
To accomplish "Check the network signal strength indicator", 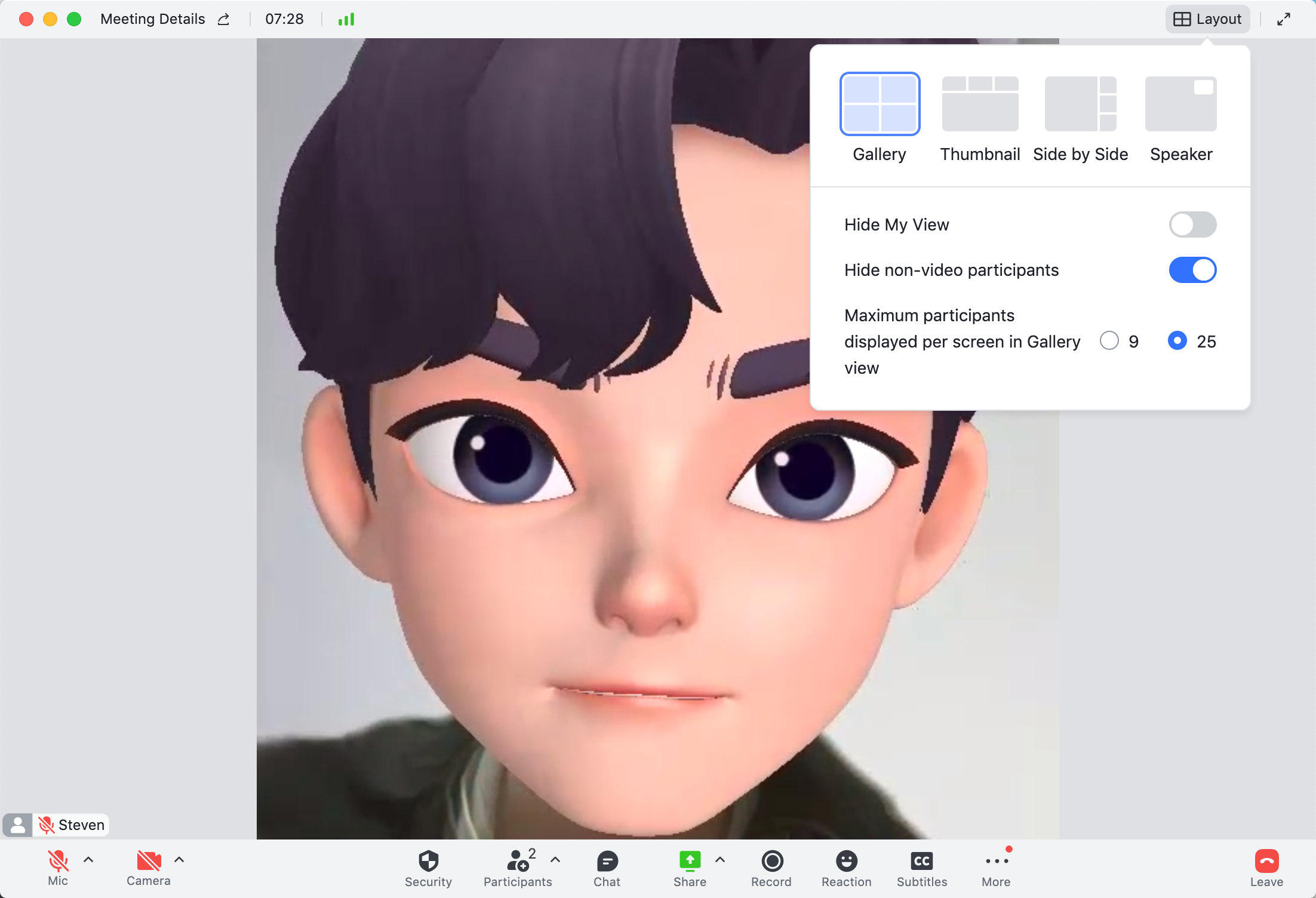I will click(x=346, y=19).
